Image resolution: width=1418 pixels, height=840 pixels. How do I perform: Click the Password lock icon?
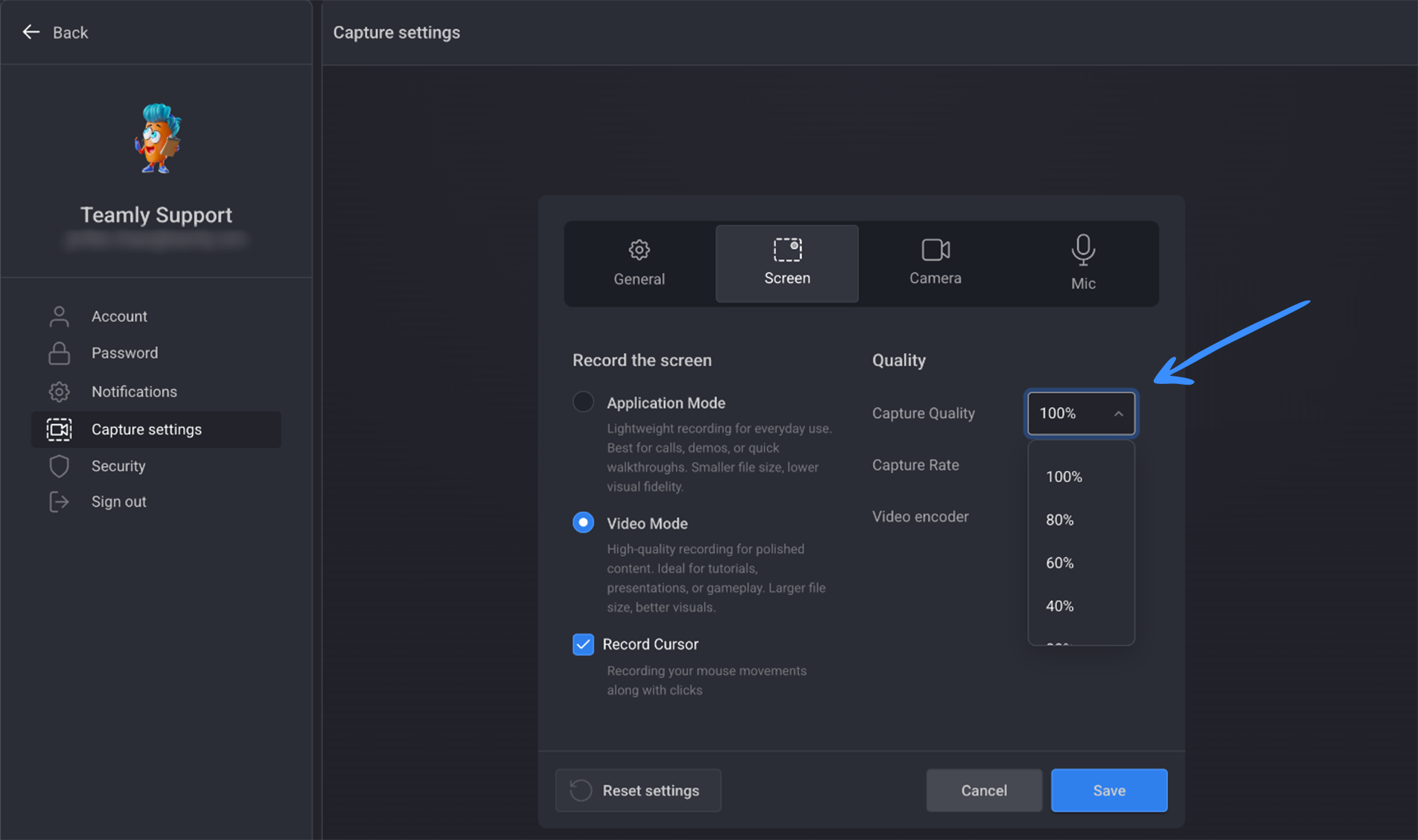click(x=60, y=353)
